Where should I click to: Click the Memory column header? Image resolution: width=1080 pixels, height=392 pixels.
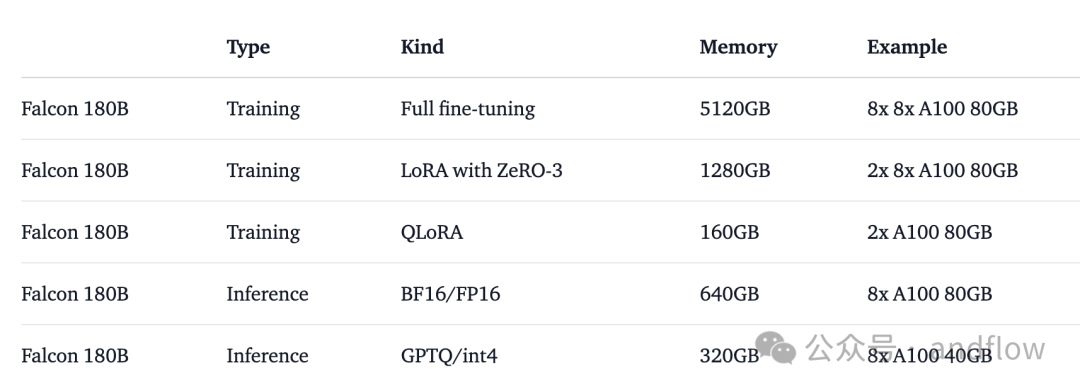(x=738, y=47)
